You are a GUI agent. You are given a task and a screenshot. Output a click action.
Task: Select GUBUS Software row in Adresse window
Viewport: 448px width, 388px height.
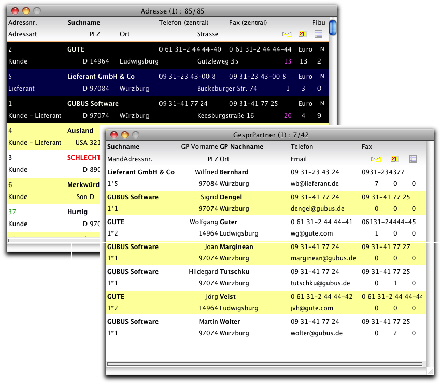click(x=168, y=110)
